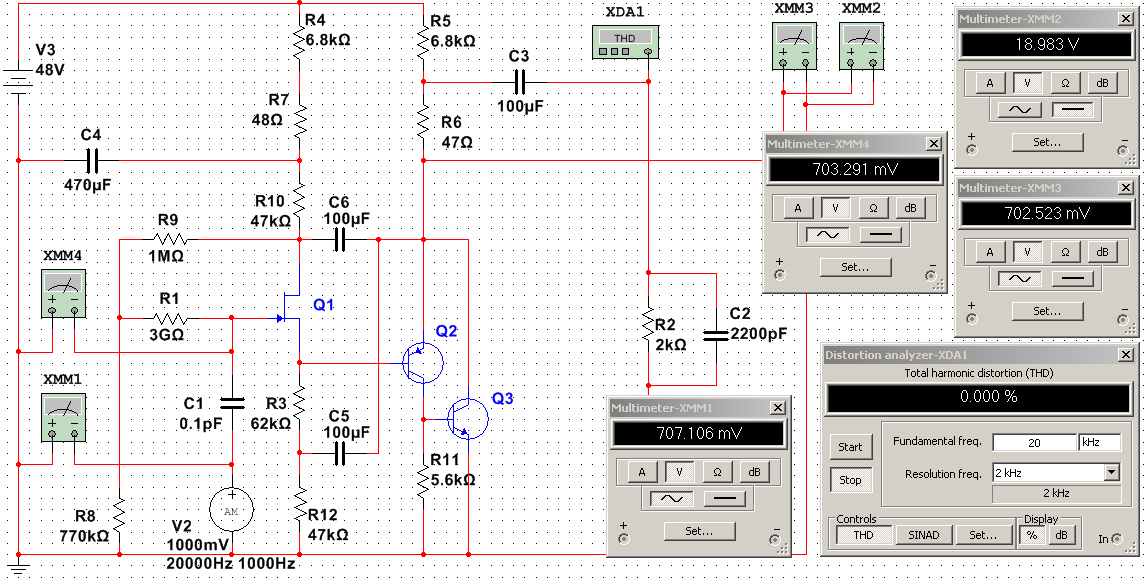Open Set... in distortion analyzer controls
Viewport: 1146px width, 578px height.
click(983, 535)
